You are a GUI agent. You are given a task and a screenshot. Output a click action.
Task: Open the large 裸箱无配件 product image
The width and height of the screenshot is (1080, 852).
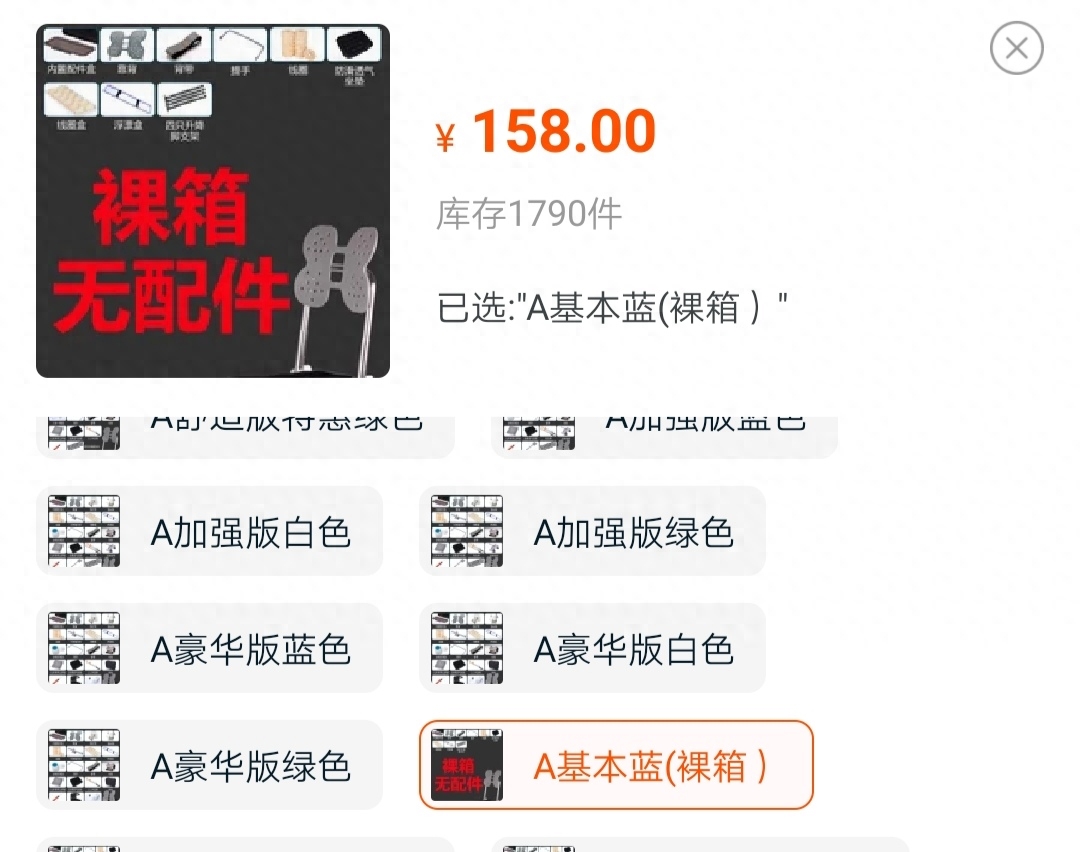(x=213, y=200)
